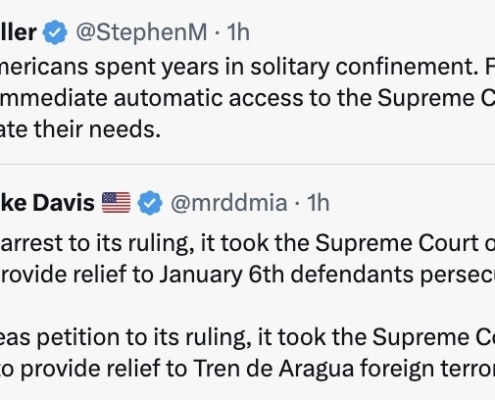Open the @StephenM profile handle
This screenshot has width=495, height=400.
coord(142,33)
